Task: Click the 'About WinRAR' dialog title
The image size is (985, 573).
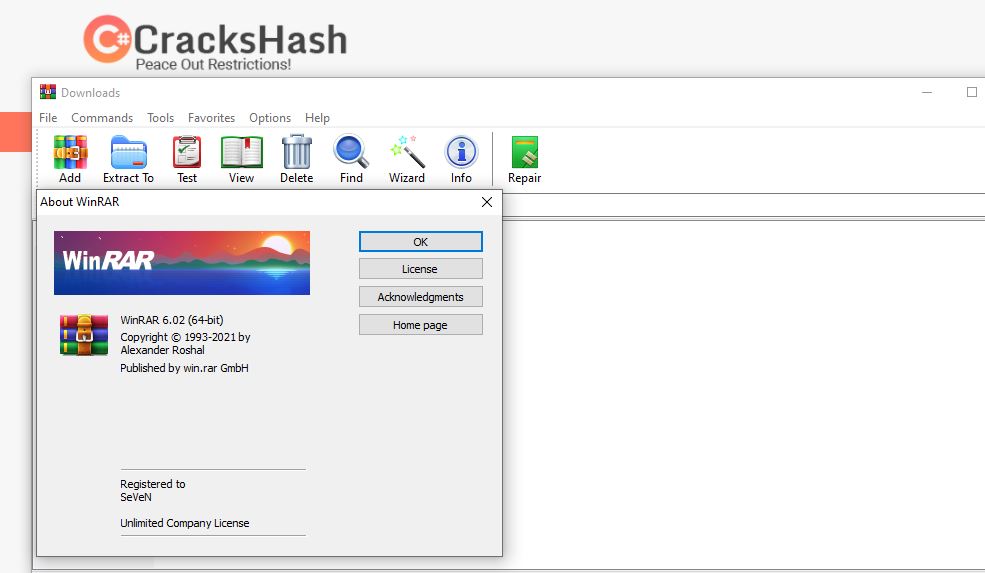Action: [80, 202]
